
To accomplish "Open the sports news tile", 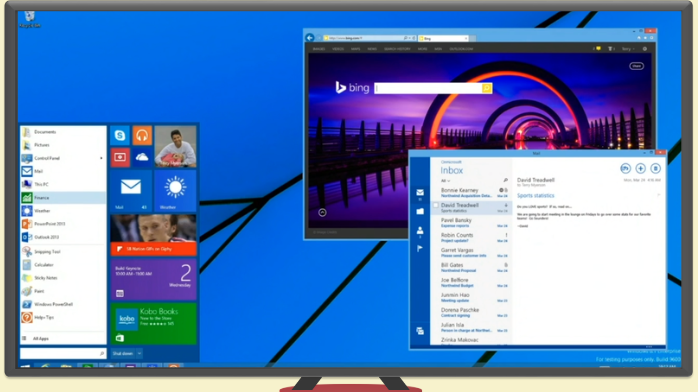I will tap(154, 235).
